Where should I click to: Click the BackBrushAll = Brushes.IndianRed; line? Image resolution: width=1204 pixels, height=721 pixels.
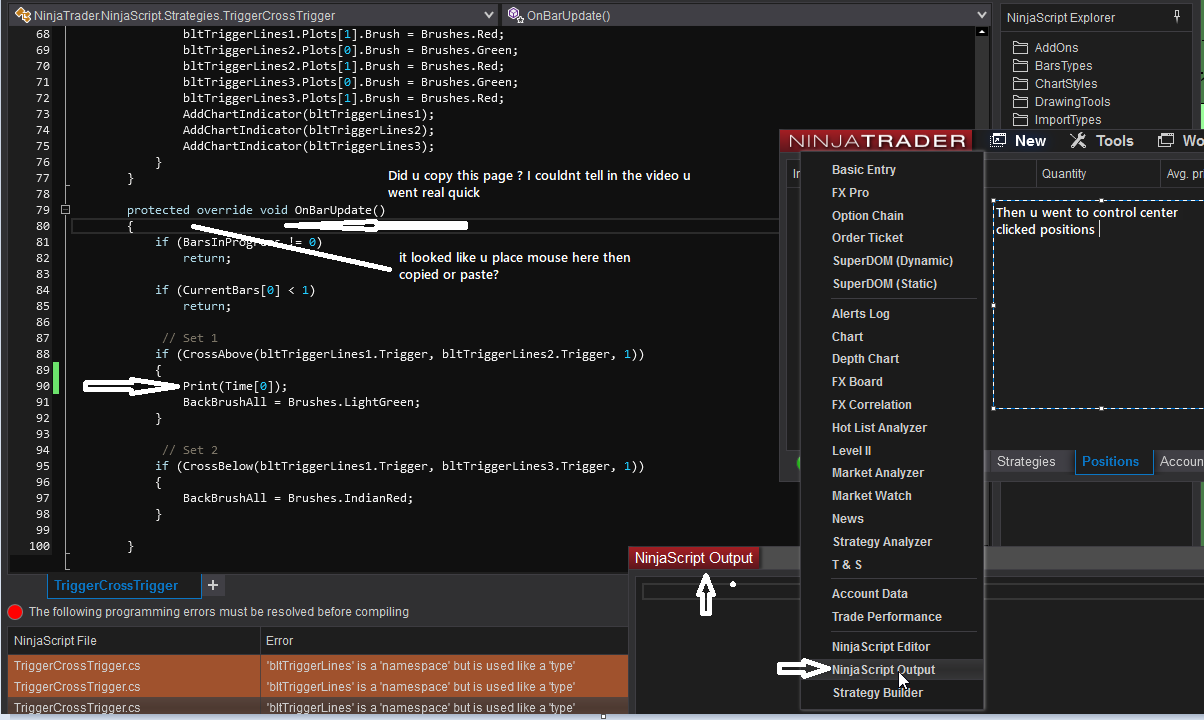coord(297,498)
